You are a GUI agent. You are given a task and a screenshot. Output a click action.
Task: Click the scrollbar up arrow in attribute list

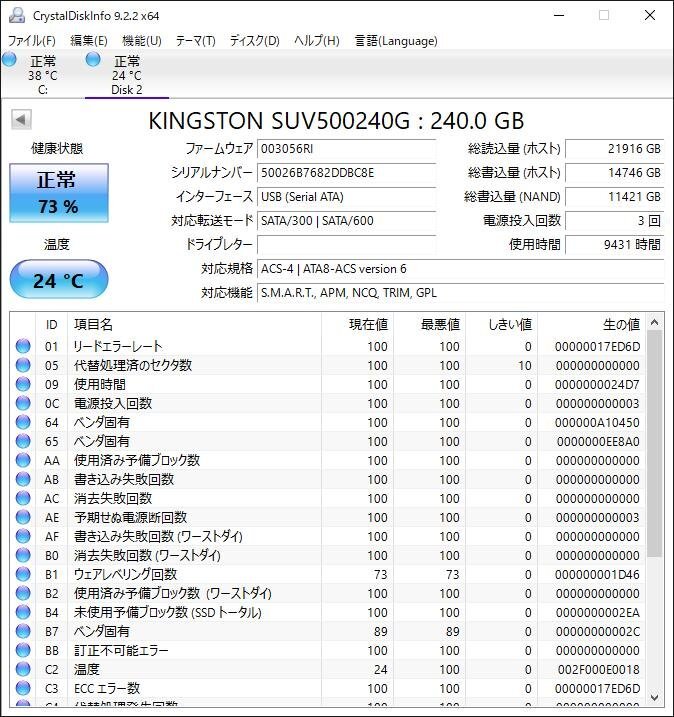(654, 322)
